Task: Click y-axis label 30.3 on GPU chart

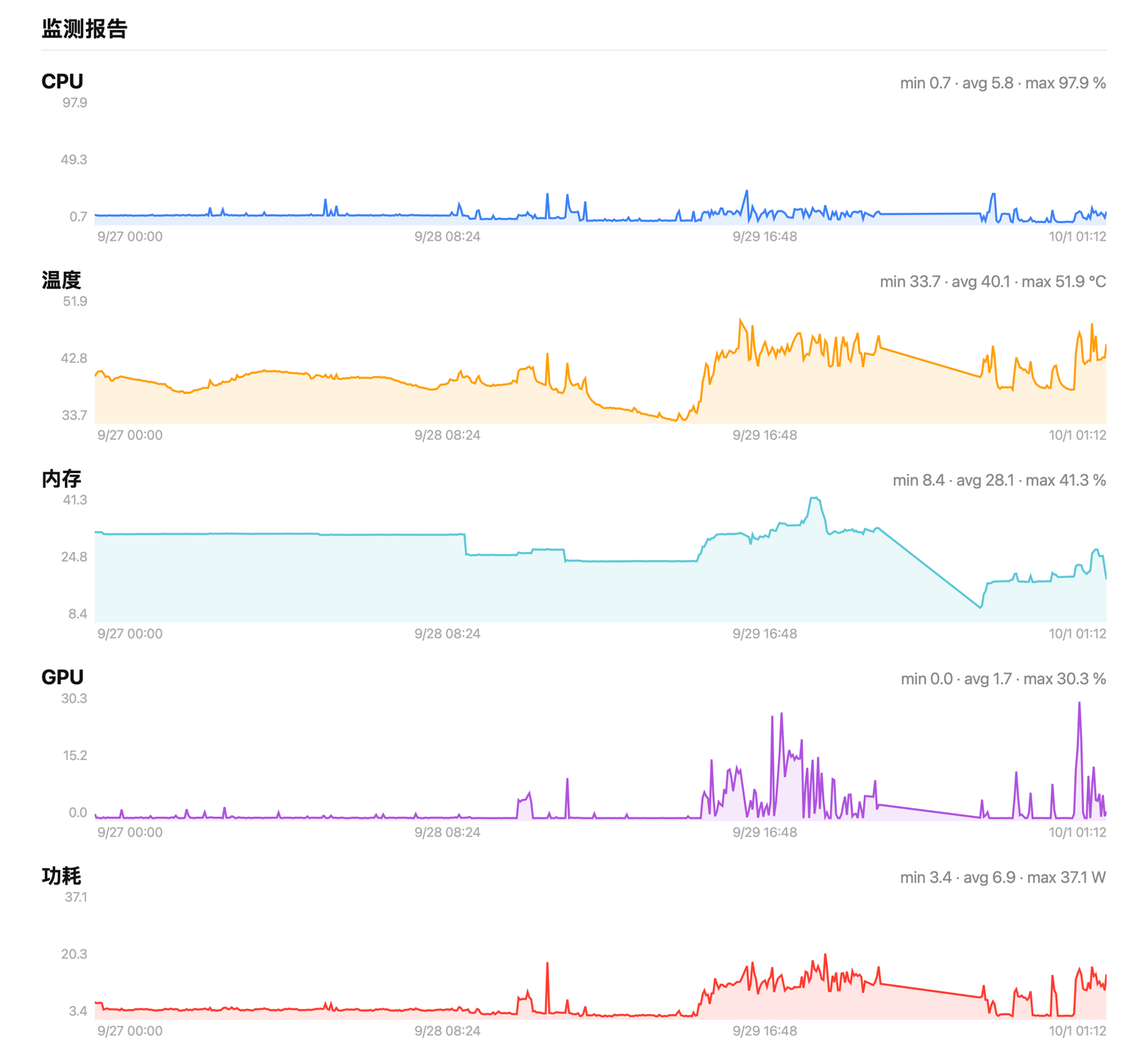Action: (x=74, y=699)
